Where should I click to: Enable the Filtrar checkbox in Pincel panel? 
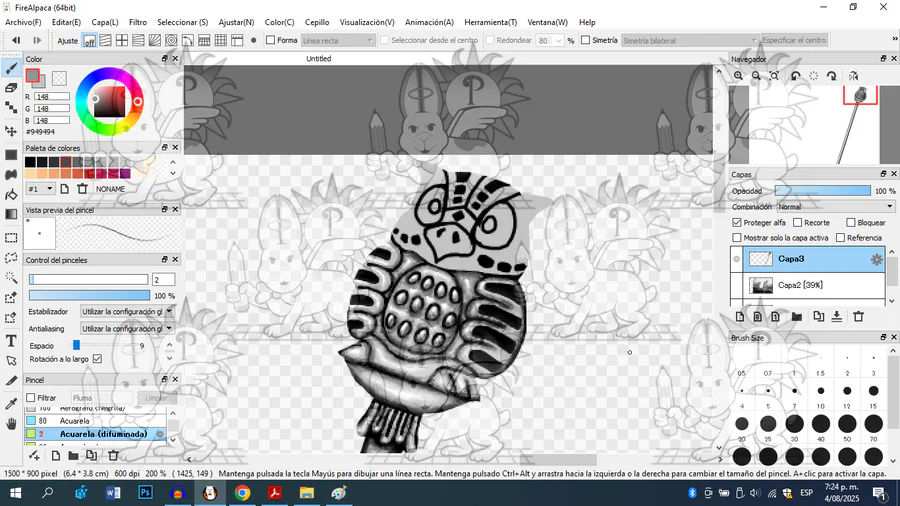pos(31,398)
